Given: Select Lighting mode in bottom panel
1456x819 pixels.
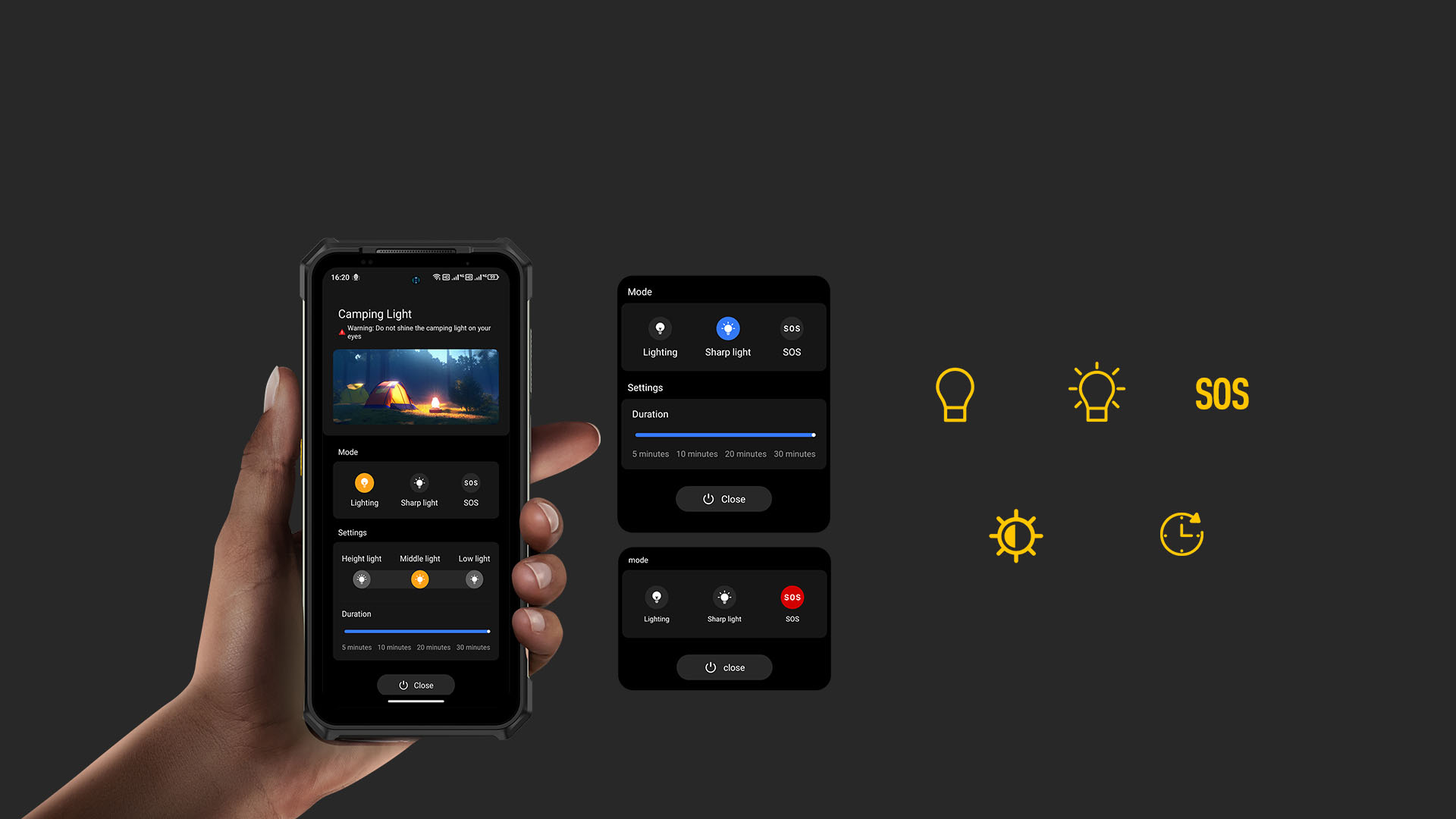Looking at the screenshot, I should point(656,597).
